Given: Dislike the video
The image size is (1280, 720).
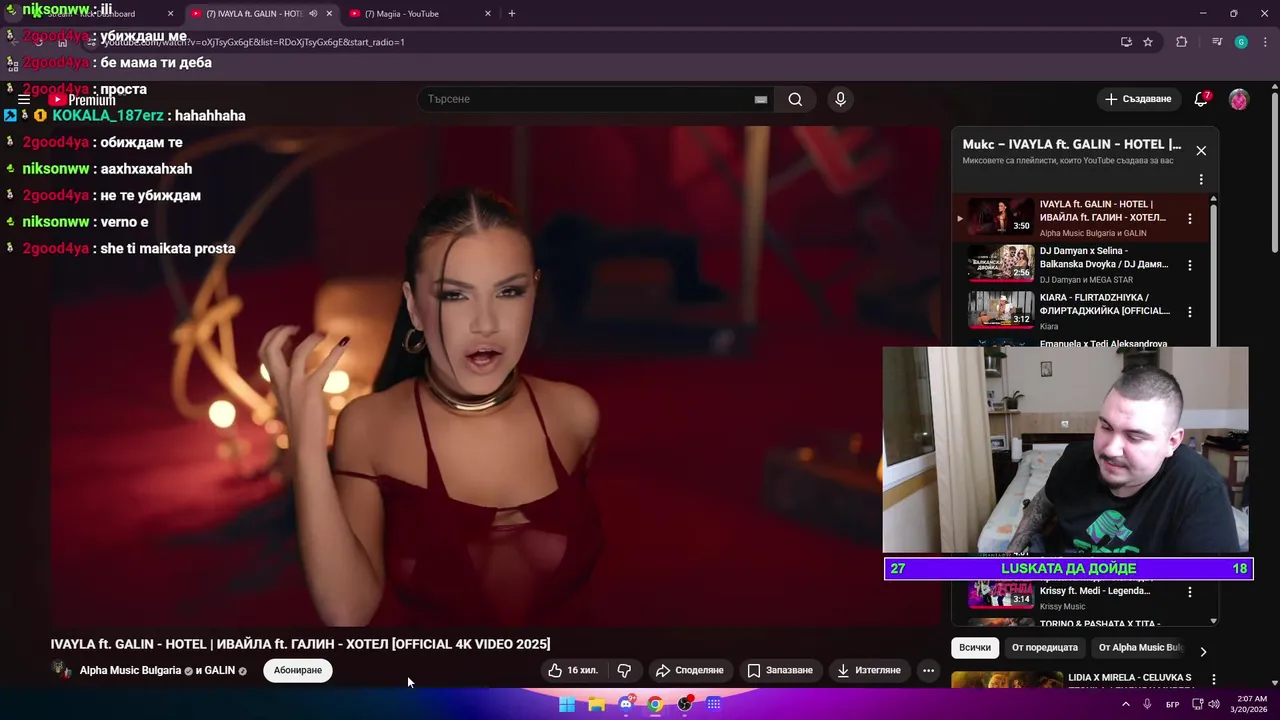Looking at the screenshot, I should point(624,670).
